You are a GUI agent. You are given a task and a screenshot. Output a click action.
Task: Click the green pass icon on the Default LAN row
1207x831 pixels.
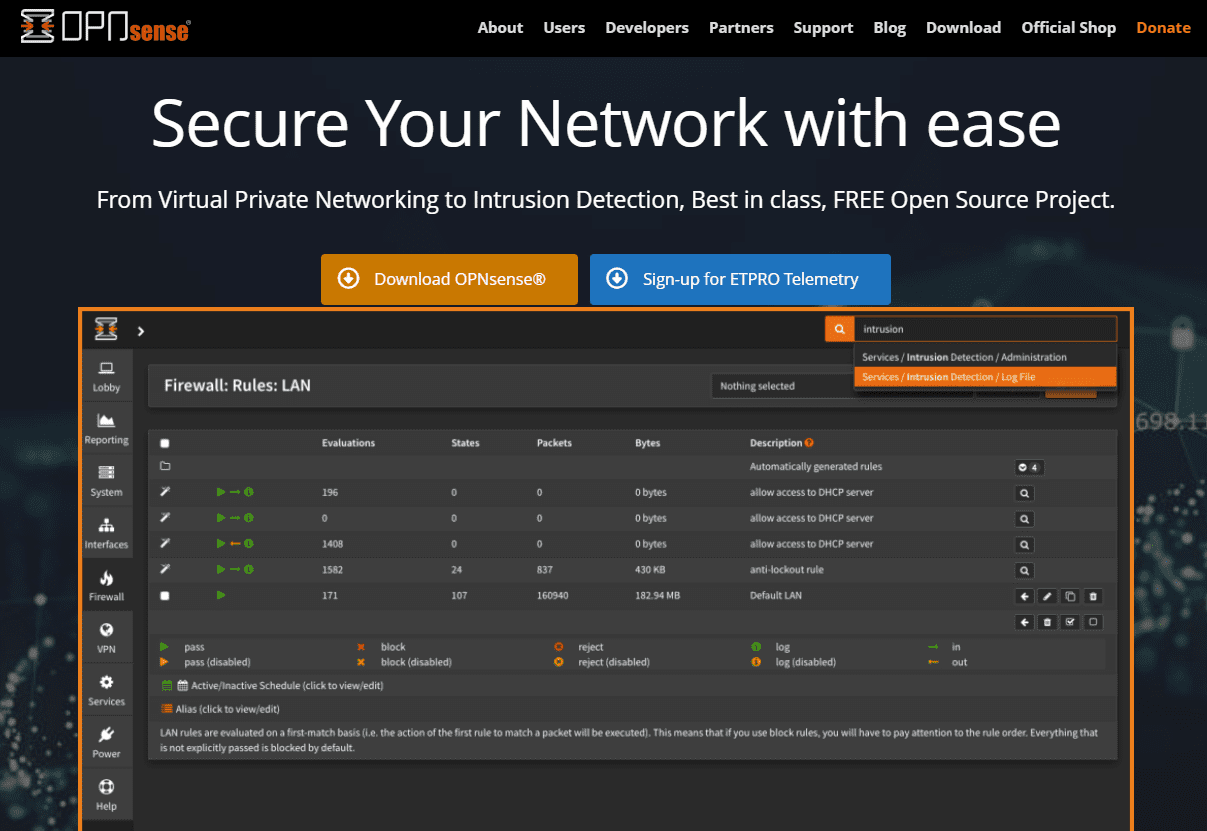coord(221,596)
